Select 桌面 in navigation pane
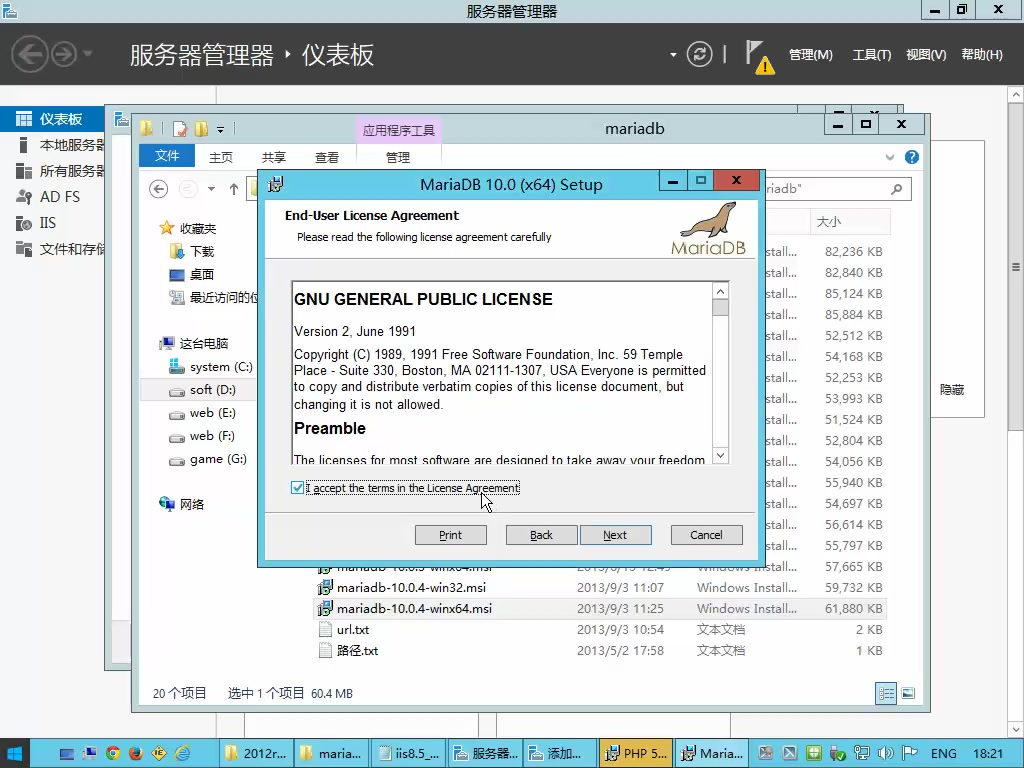The image size is (1024, 768). pyautogui.click(x=202, y=274)
